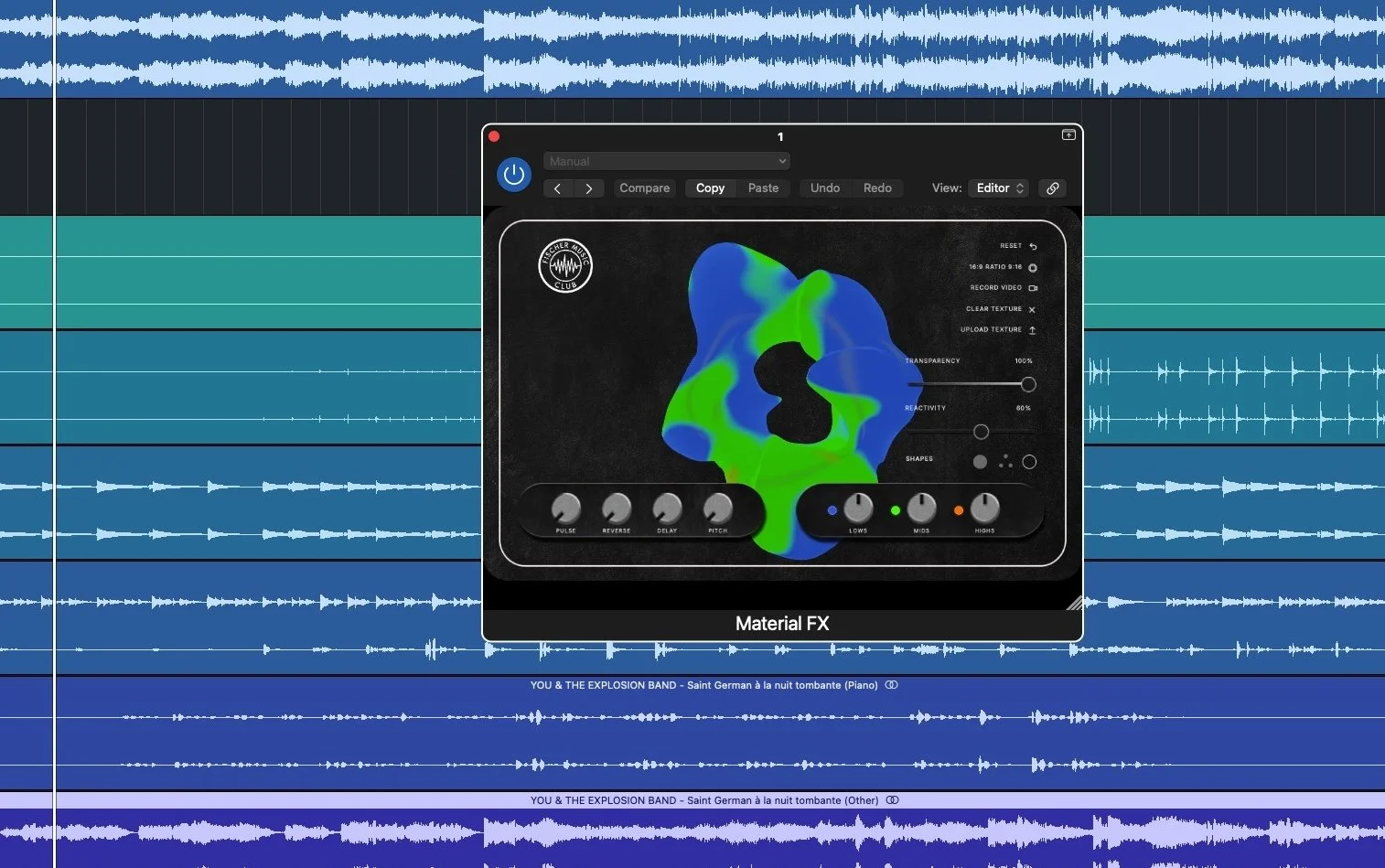Click the green Mids color swatch

896,510
